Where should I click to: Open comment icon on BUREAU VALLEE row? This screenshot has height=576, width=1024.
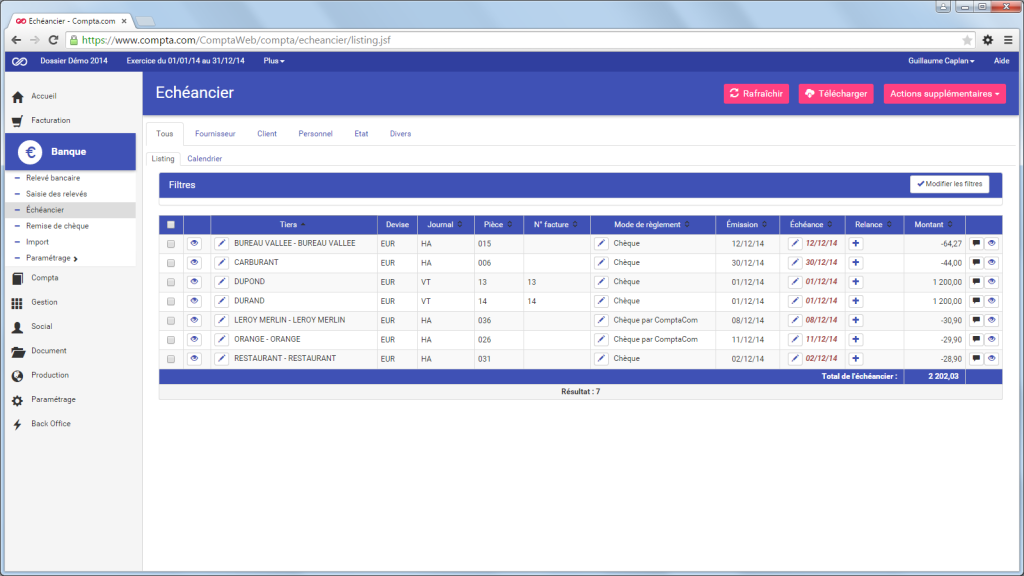[976, 244]
